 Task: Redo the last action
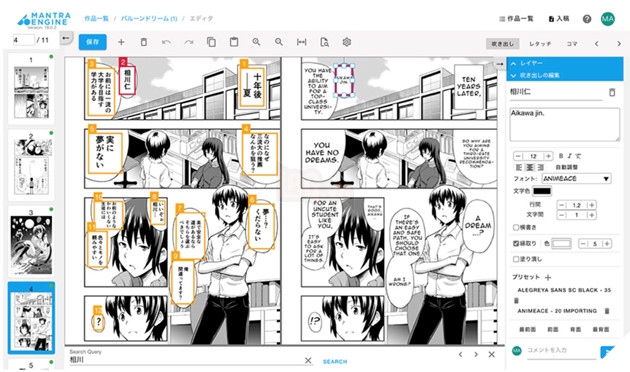click(189, 42)
